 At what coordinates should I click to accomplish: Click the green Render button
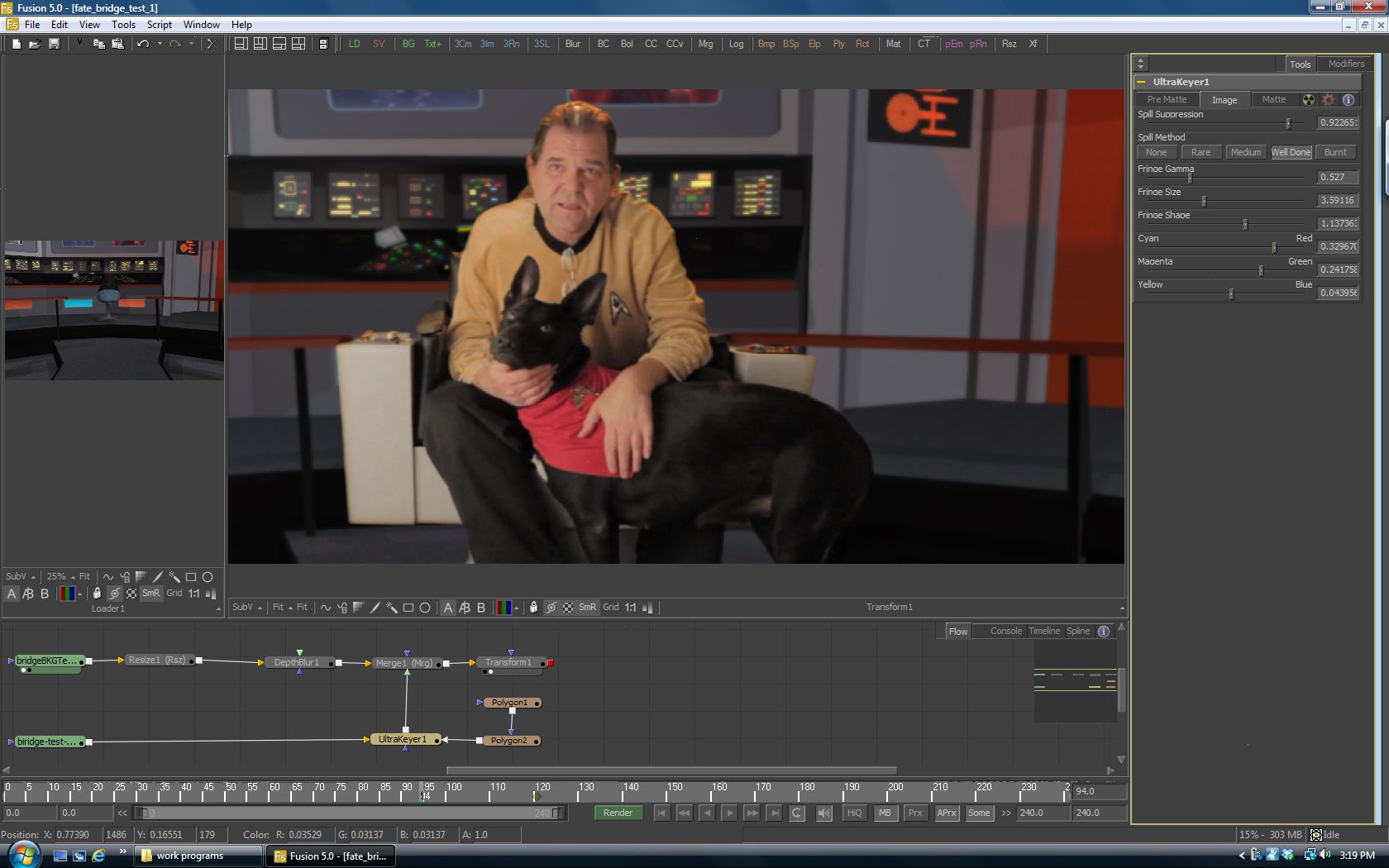[x=618, y=813]
